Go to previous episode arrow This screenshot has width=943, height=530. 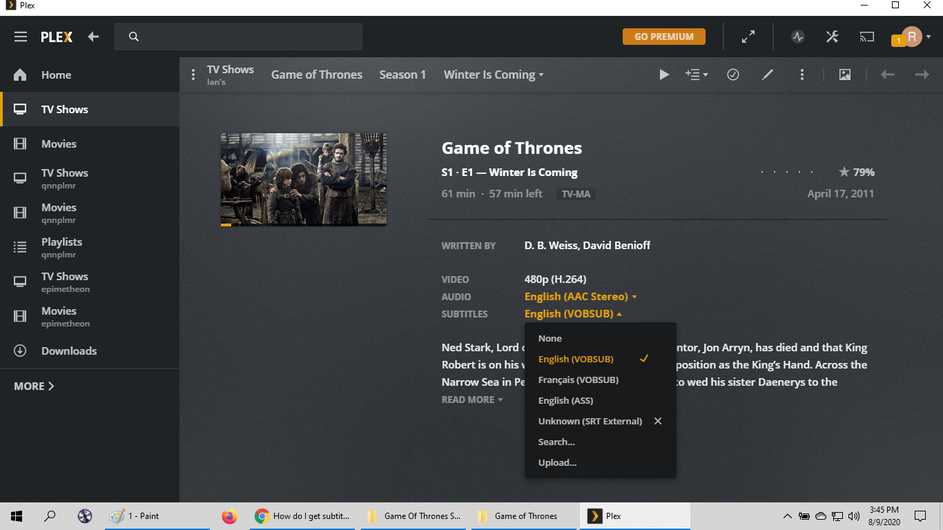tap(888, 75)
